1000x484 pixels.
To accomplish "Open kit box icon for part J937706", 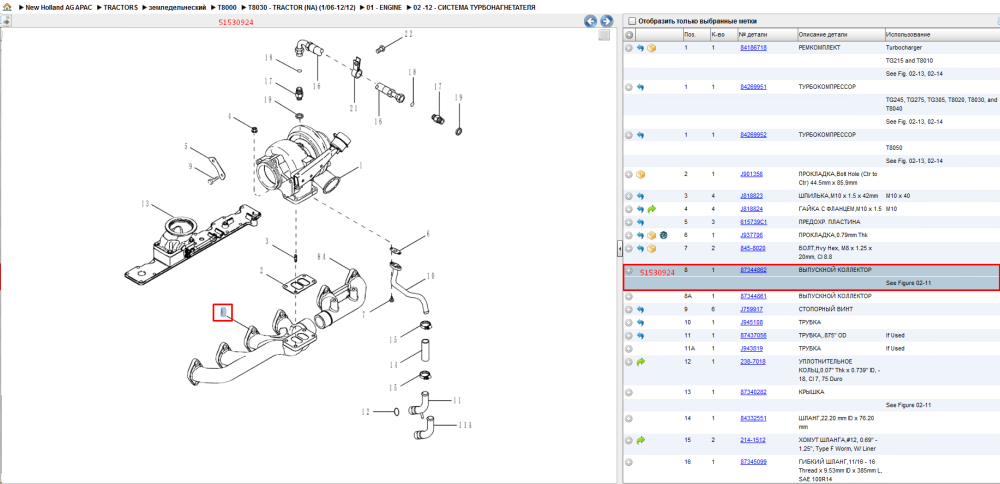I will 651,235.
